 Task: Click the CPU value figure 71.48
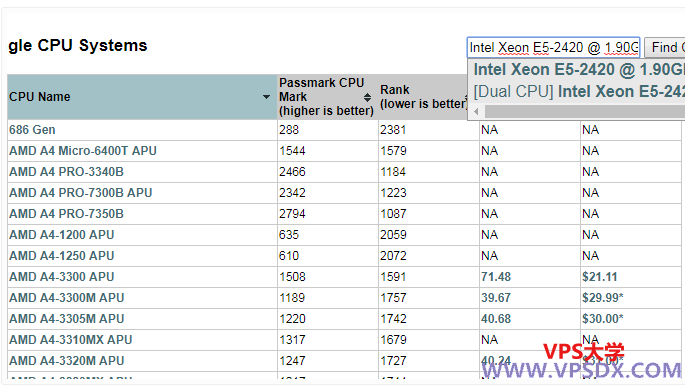point(496,276)
